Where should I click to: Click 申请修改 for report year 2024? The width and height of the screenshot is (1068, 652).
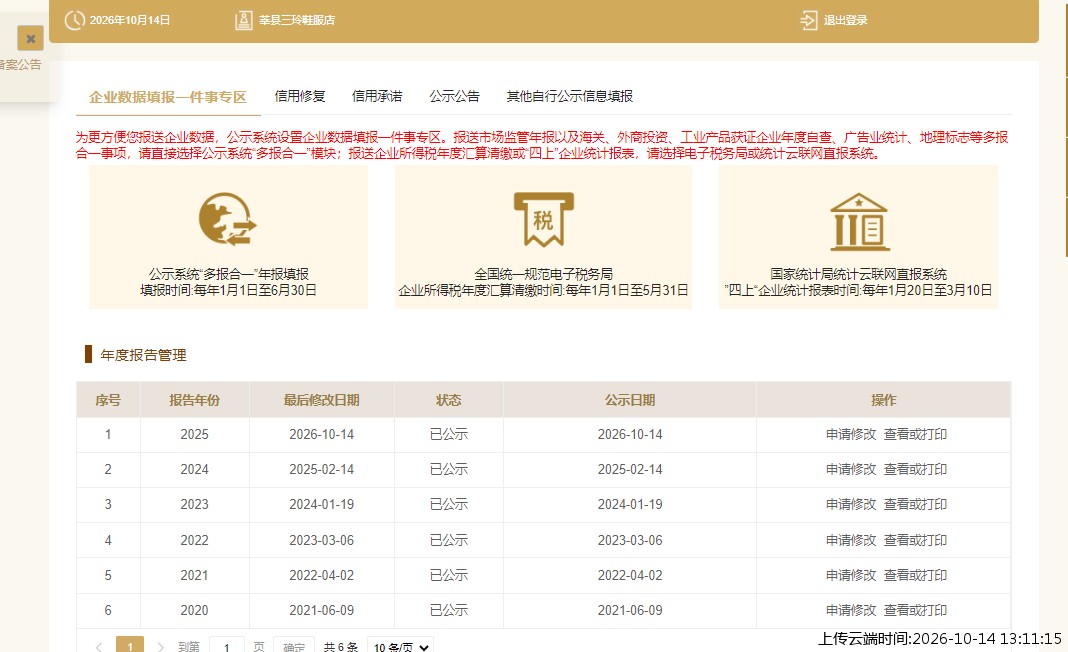pos(851,469)
